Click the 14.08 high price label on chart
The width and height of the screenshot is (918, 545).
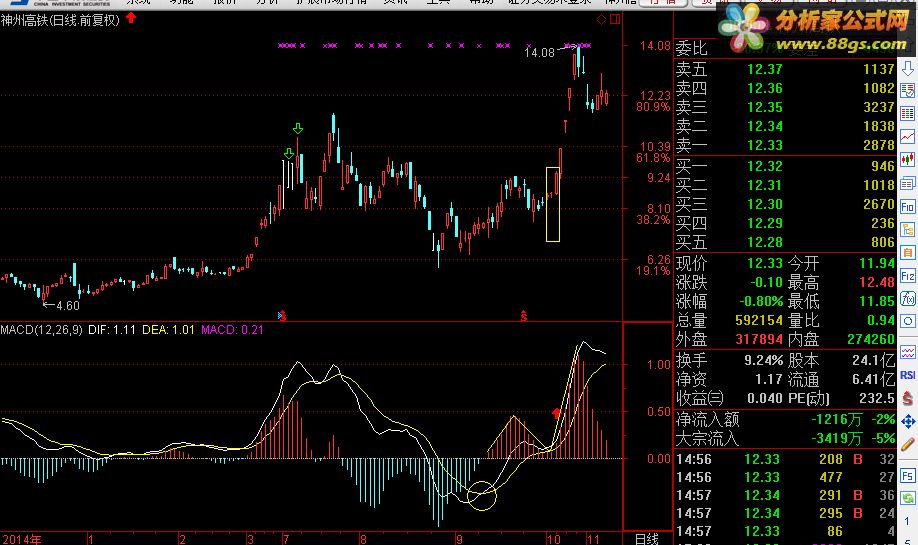pyautogui.click(x=539, y=53)
